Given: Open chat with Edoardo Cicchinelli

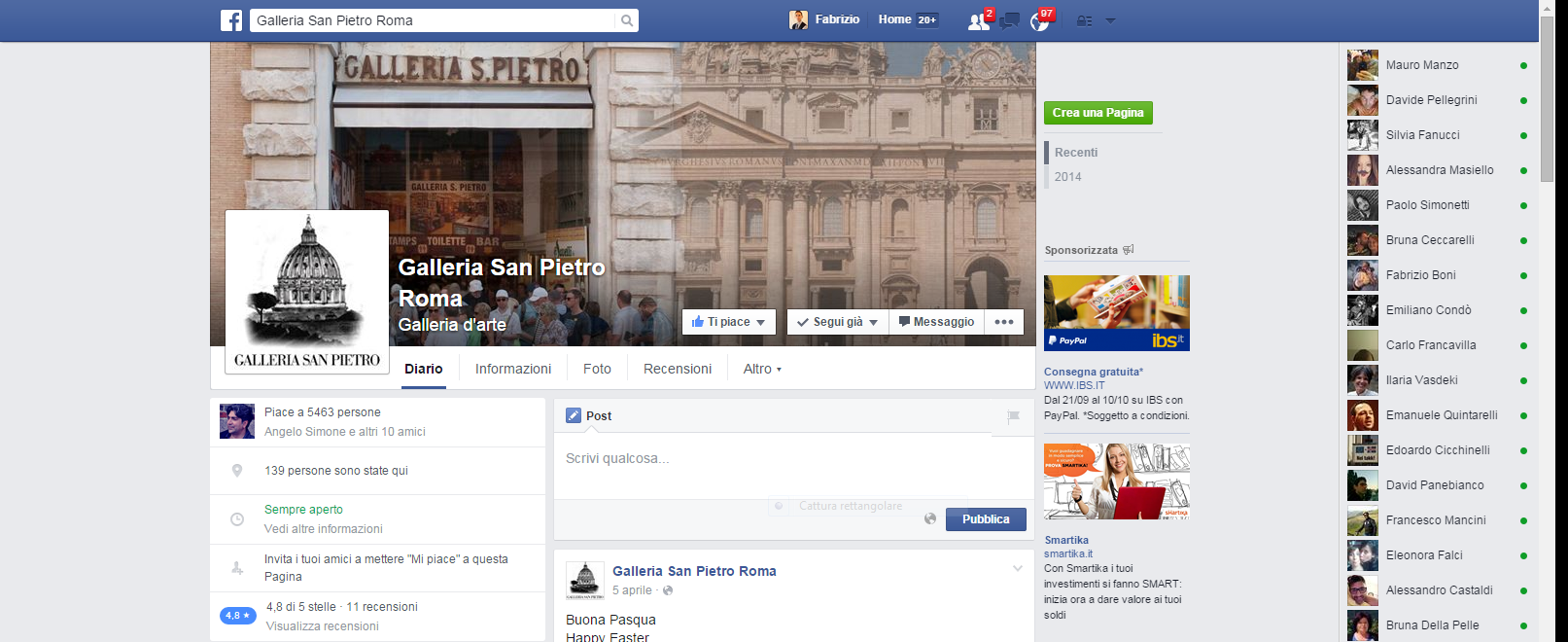Looking at the screenshot, I should tap(1438, 450).
